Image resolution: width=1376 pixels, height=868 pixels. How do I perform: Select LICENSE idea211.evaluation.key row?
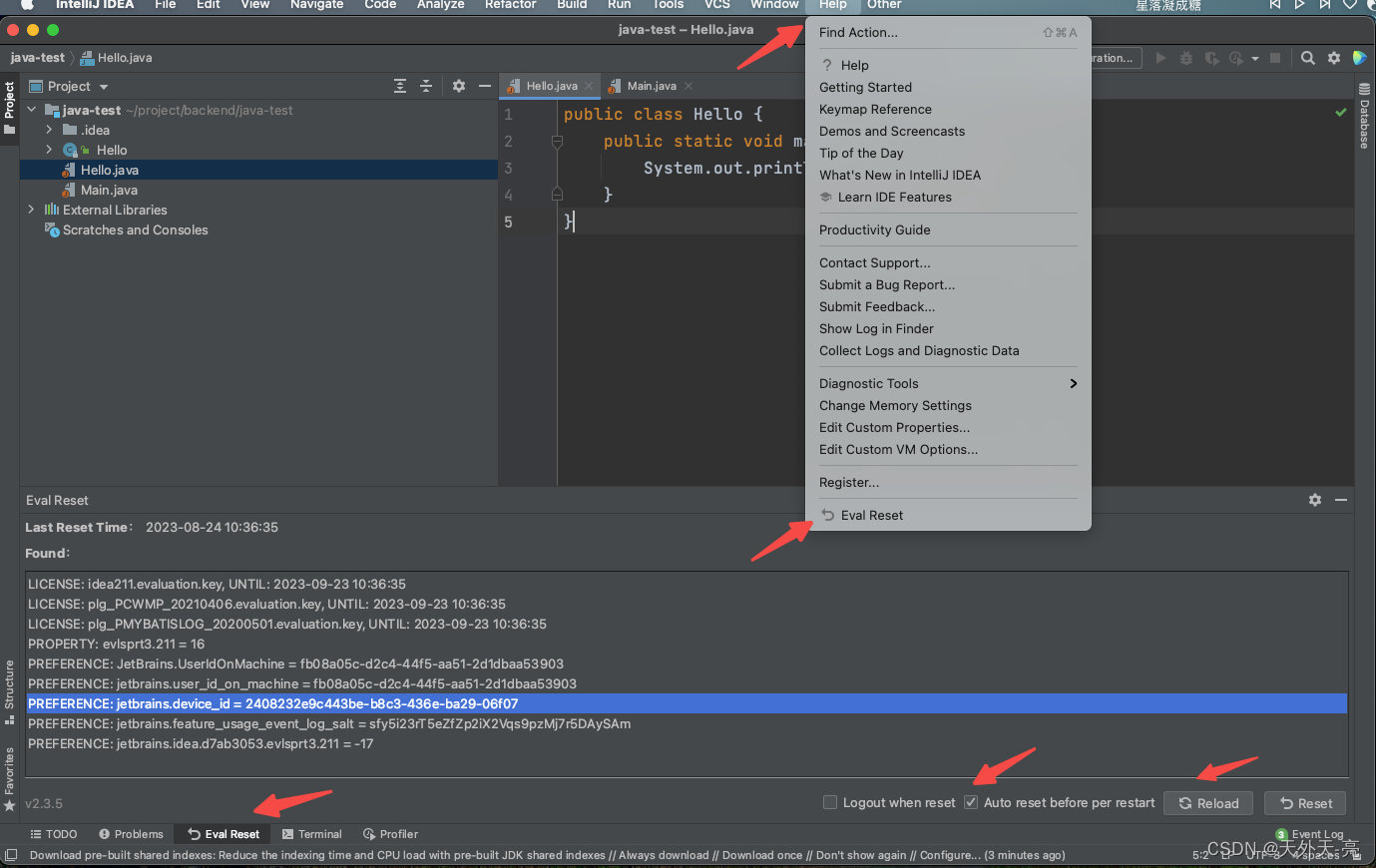[x=687, y=584]
